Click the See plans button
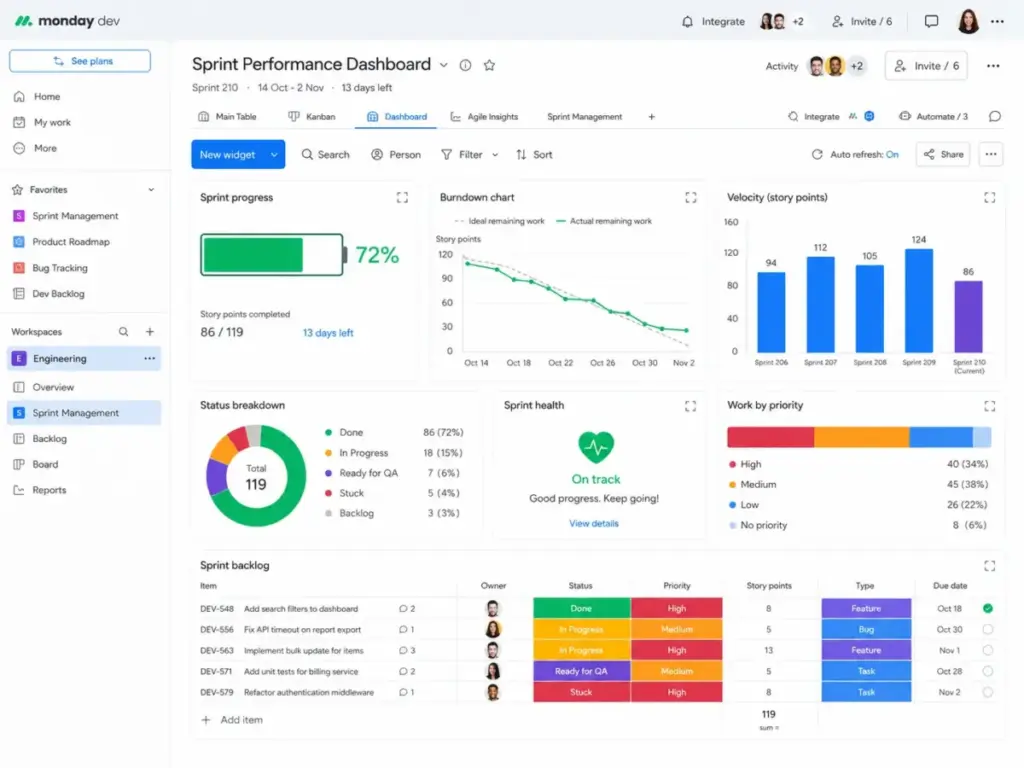The width and height of the screenshot is (1024, 768). pos(80,61)
